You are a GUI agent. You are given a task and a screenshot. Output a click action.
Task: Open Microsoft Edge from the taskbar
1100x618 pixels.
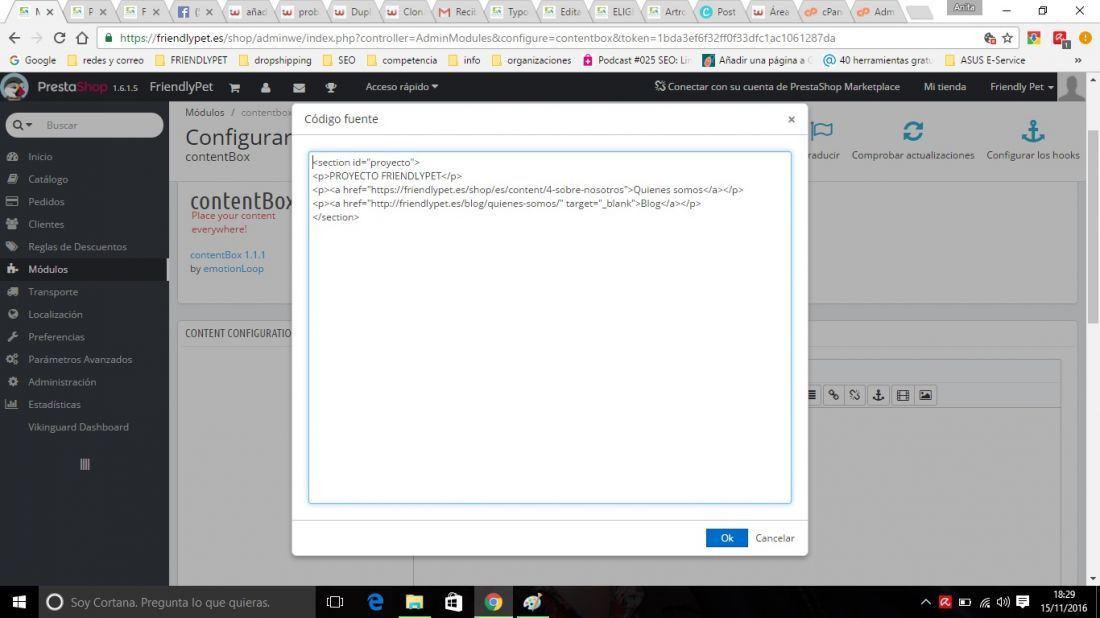(x=375, y=602)
